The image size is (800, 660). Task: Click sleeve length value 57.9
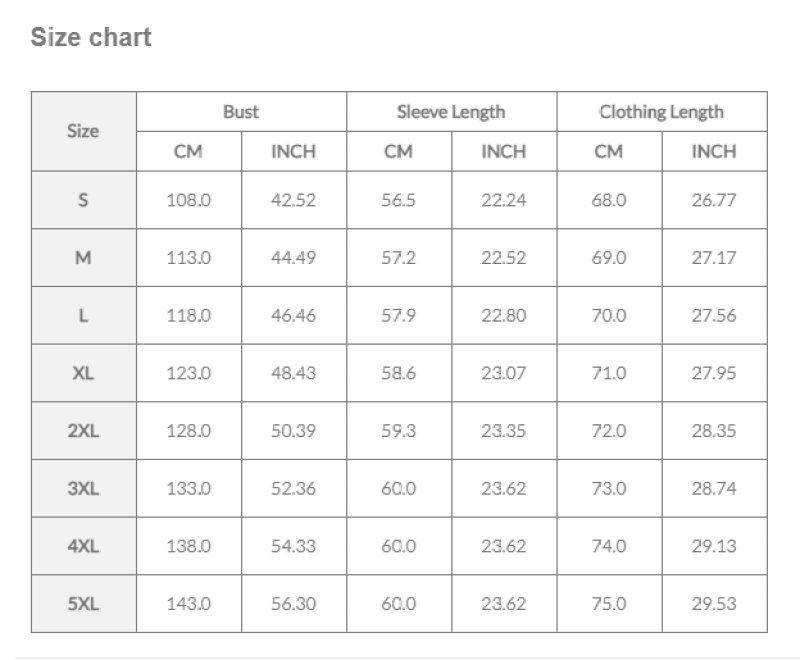(x=398, y=315)
